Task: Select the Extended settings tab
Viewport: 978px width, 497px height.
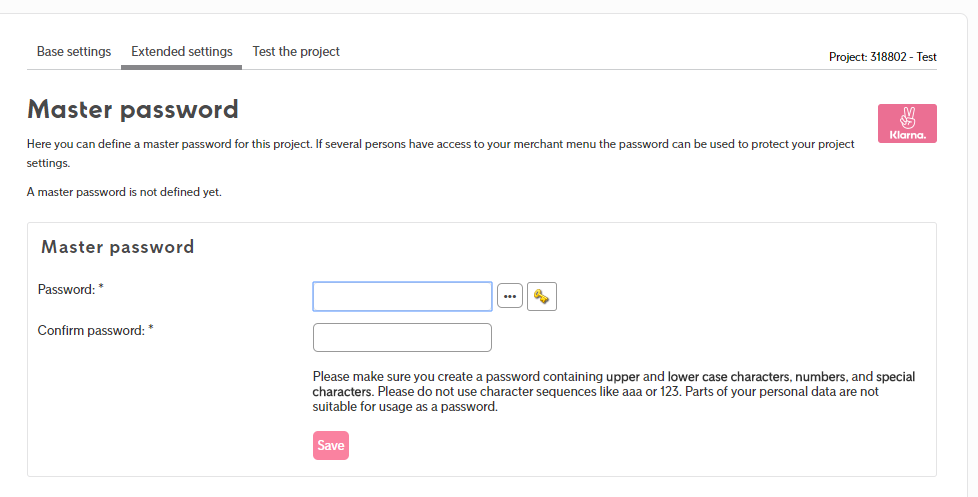Action: pyautogui.click(x=182, y=52)
